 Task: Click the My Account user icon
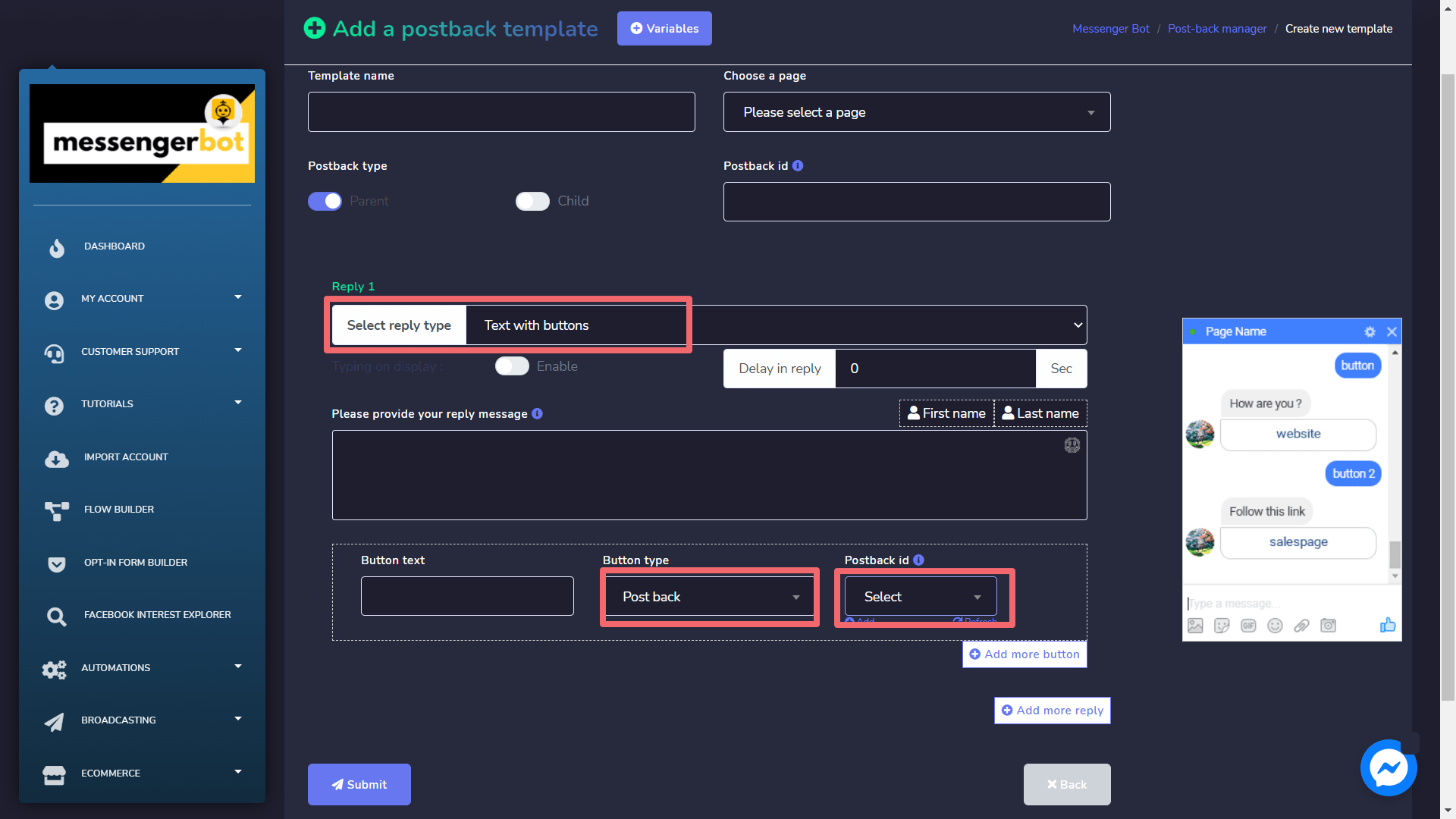point(54,300)
